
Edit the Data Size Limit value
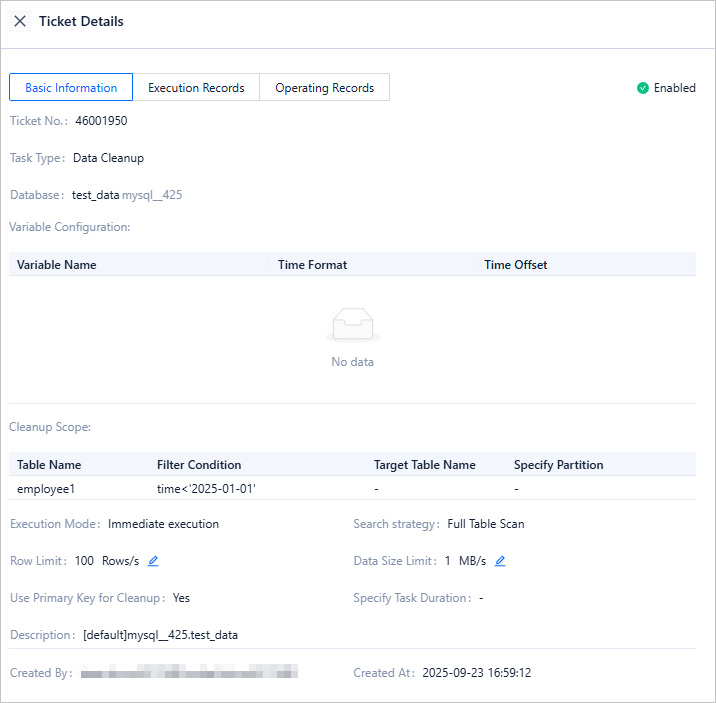[500, 561]
